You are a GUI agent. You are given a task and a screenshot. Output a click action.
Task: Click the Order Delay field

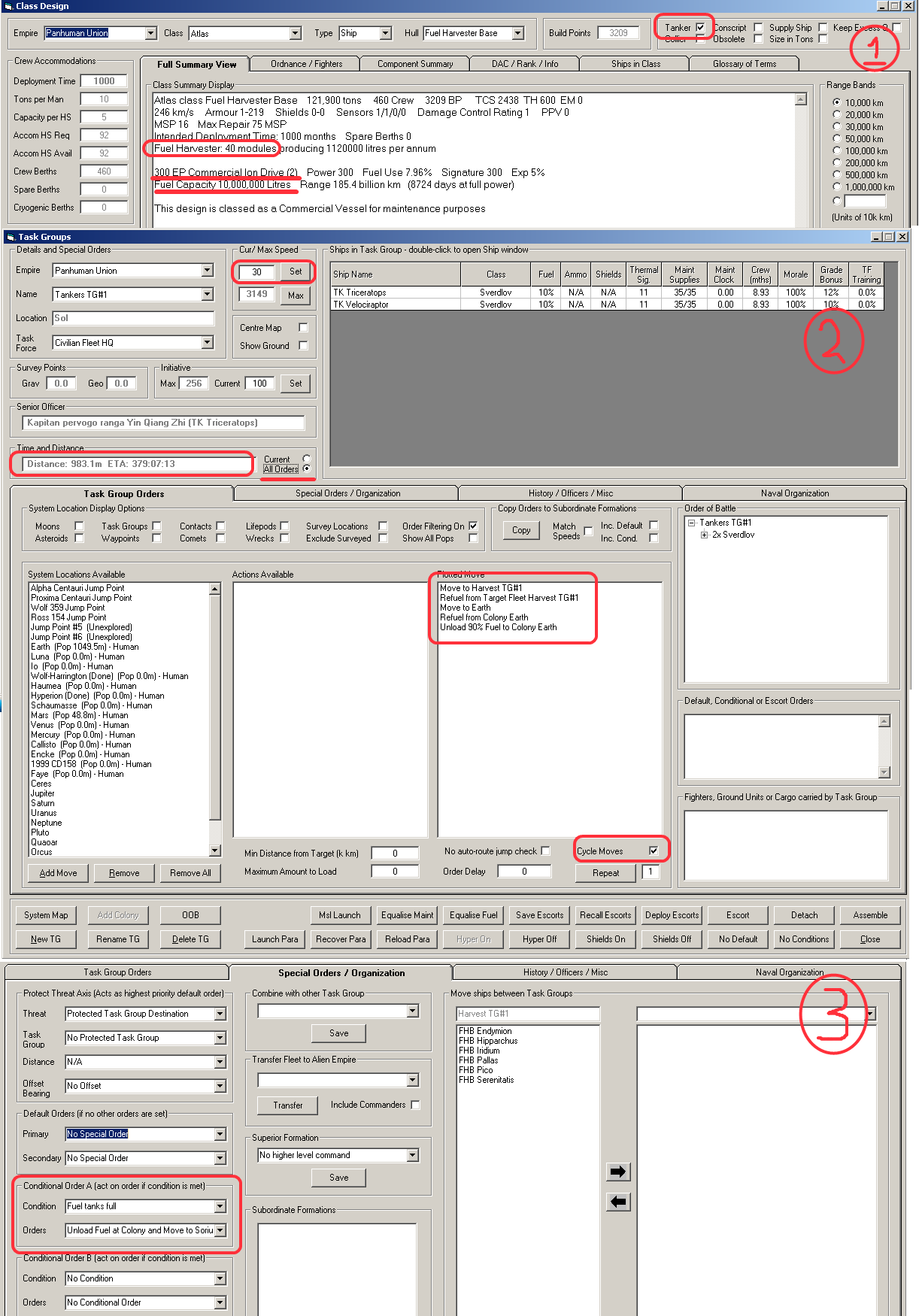[x=524, y=872]
